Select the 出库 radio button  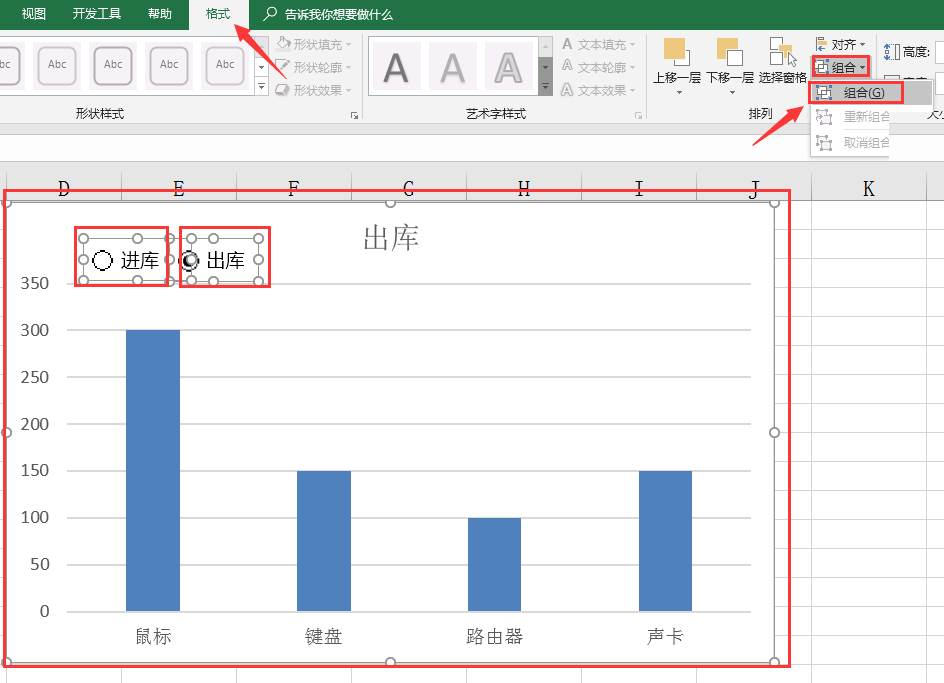pyautogui.click(x=190, y=260)
